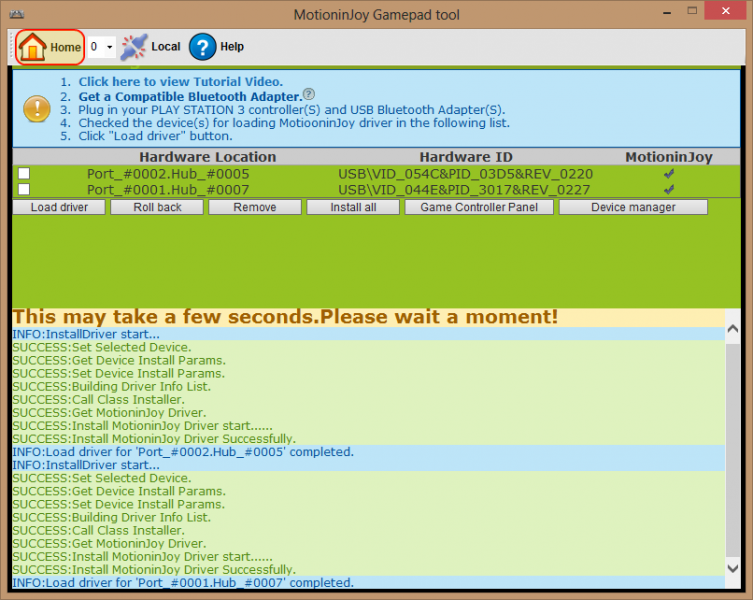Viewport: 753px width, 600px height.
Task: Click hardware ID 'USB\VID_054C&PID_03D5&REV_0220'
Action: point(465,174)
